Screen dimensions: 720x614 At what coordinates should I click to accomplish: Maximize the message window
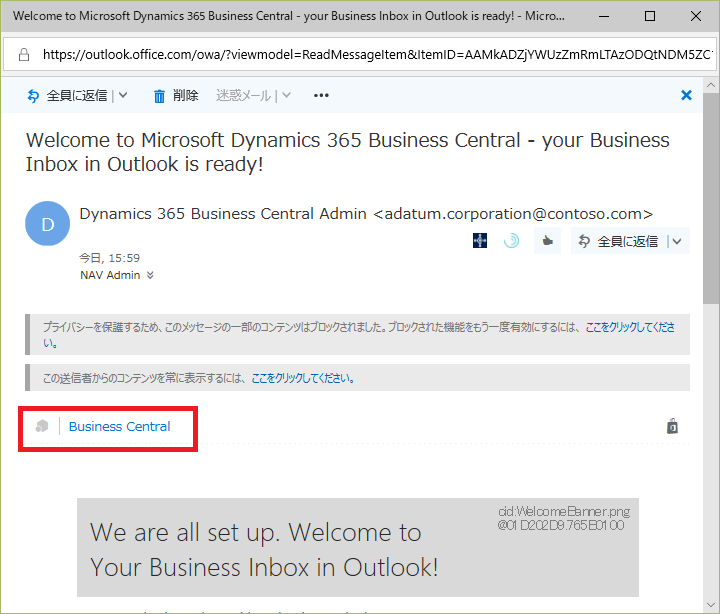click(x=650, y=16)
